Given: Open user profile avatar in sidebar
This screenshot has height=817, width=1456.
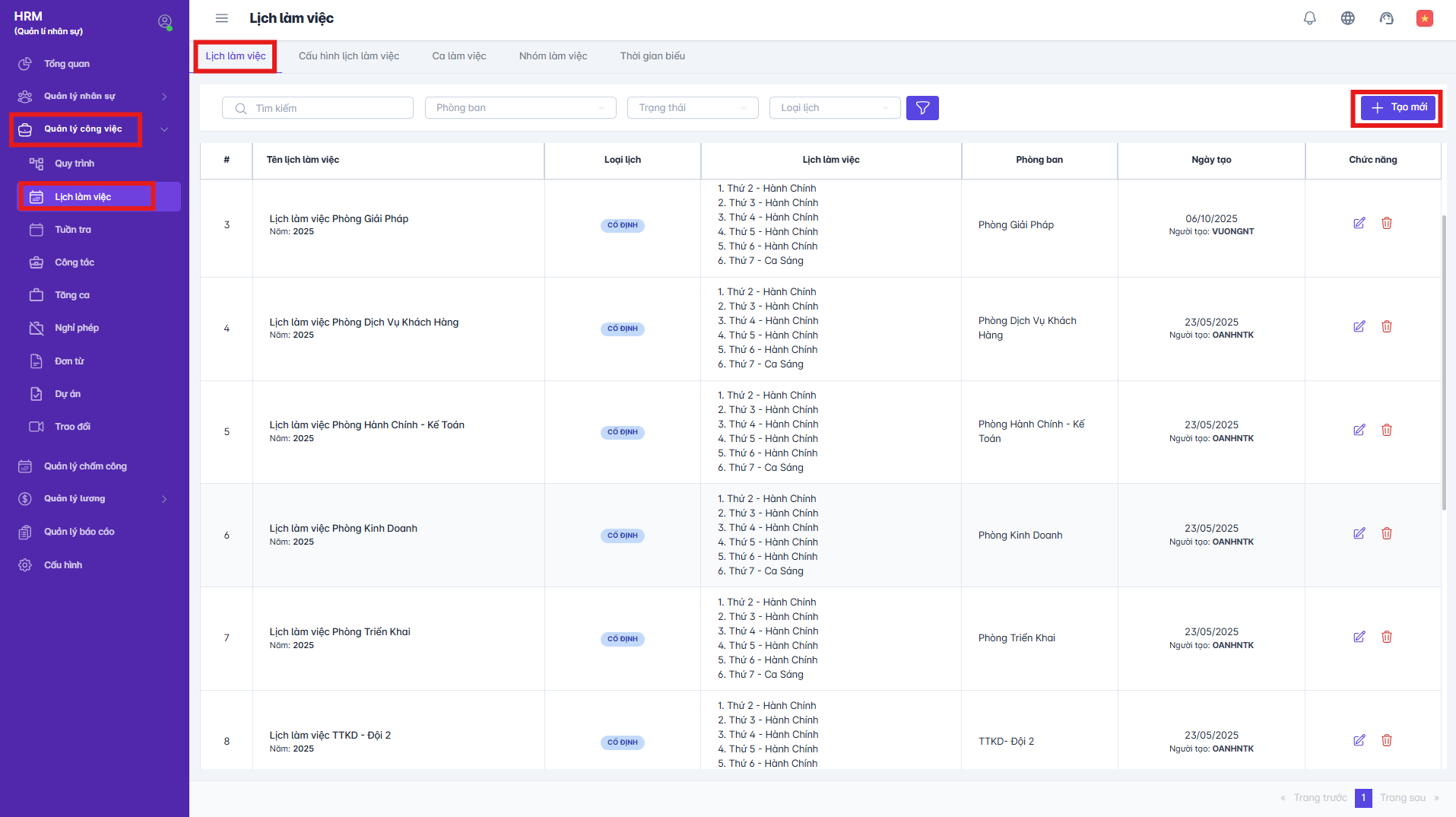Looking at the screenshot, I should tap(164, 22).
